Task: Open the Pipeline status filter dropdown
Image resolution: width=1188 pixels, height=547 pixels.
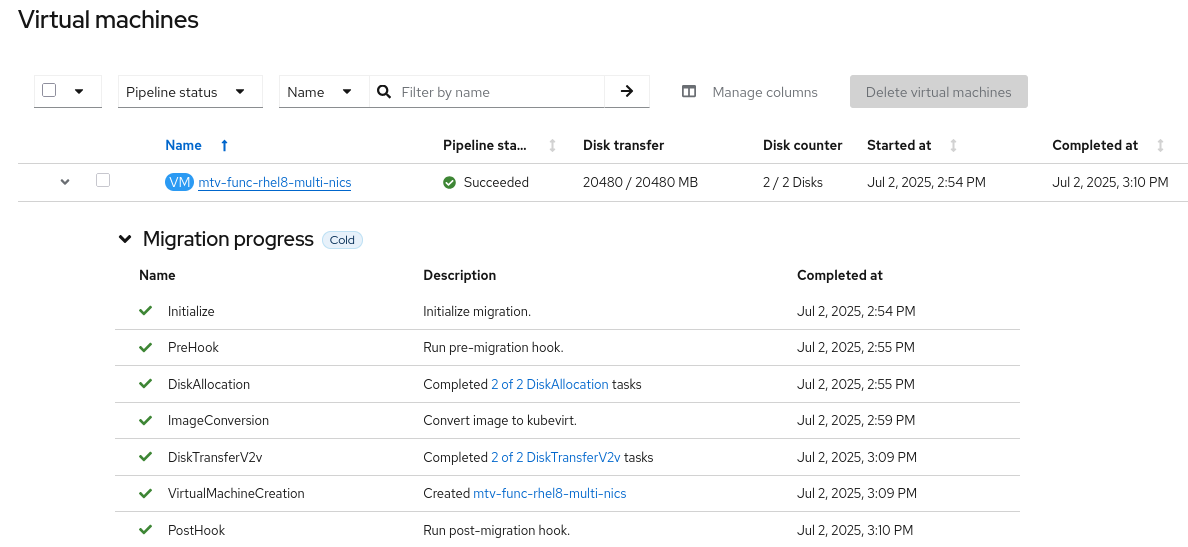Action: tap(190, 92)
